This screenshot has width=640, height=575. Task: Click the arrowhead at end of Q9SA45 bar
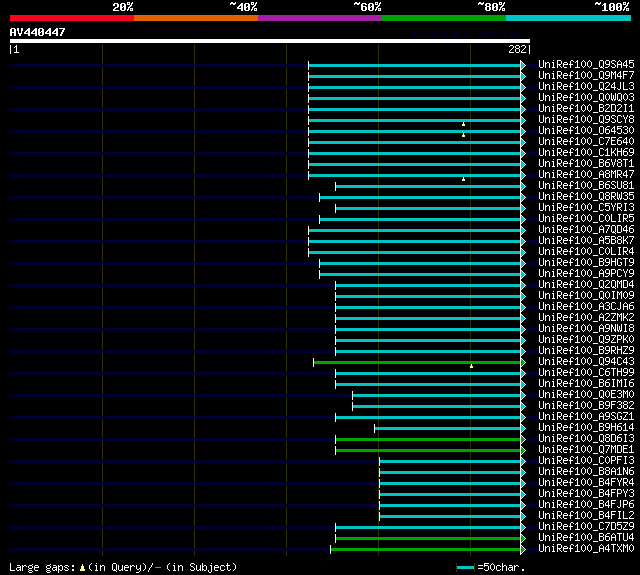pos(523,65)
